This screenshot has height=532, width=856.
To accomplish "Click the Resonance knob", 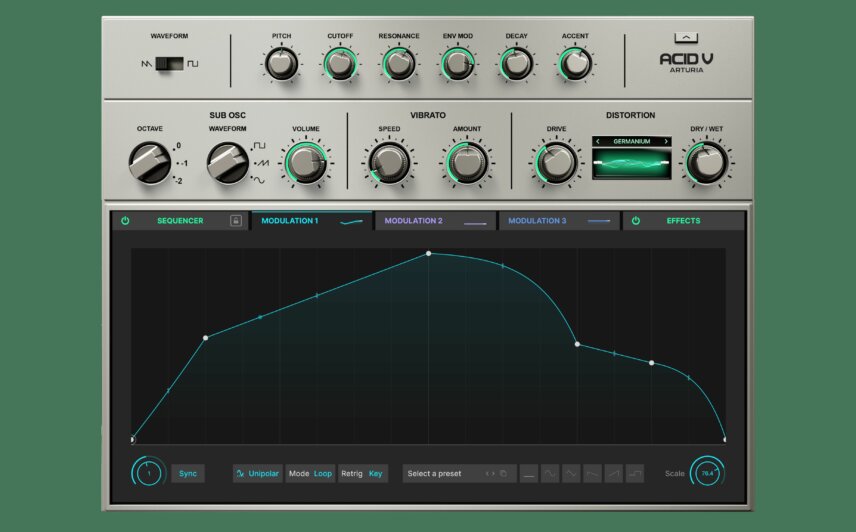I will coord(399,64).
